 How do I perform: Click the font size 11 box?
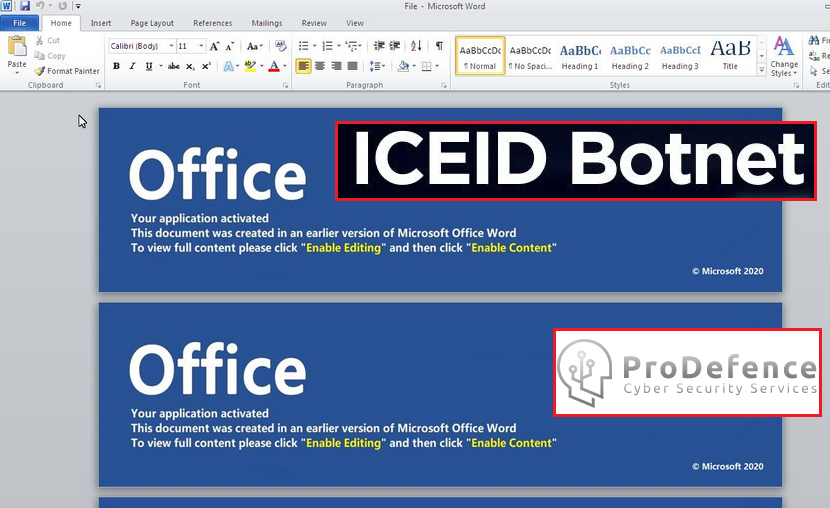pos(187,46)
